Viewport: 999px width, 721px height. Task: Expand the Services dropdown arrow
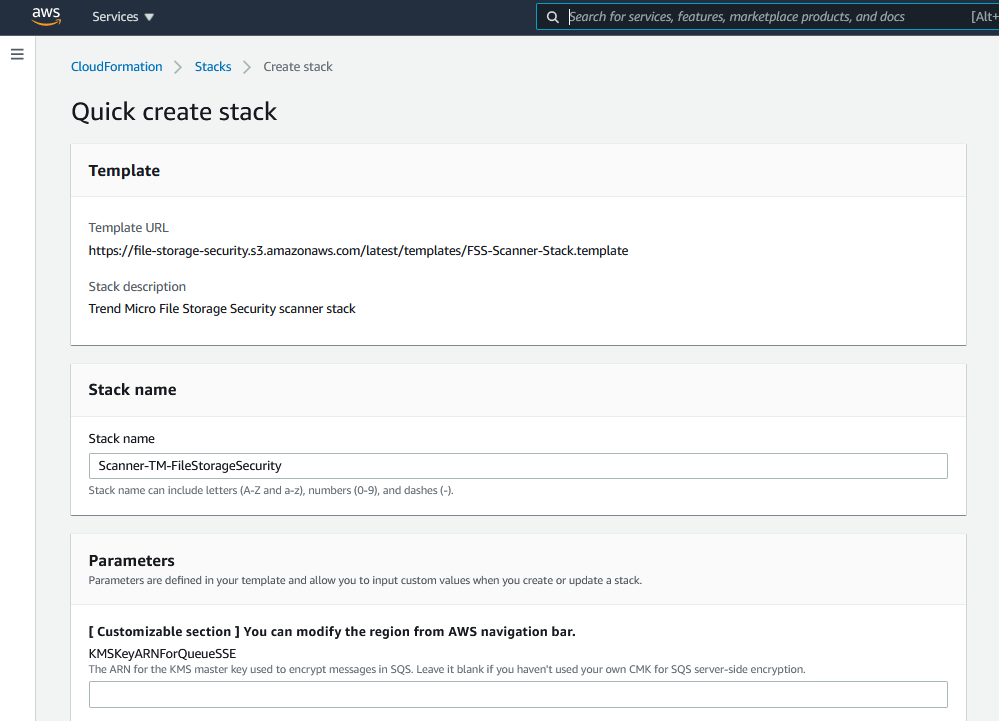click(150, 17)
